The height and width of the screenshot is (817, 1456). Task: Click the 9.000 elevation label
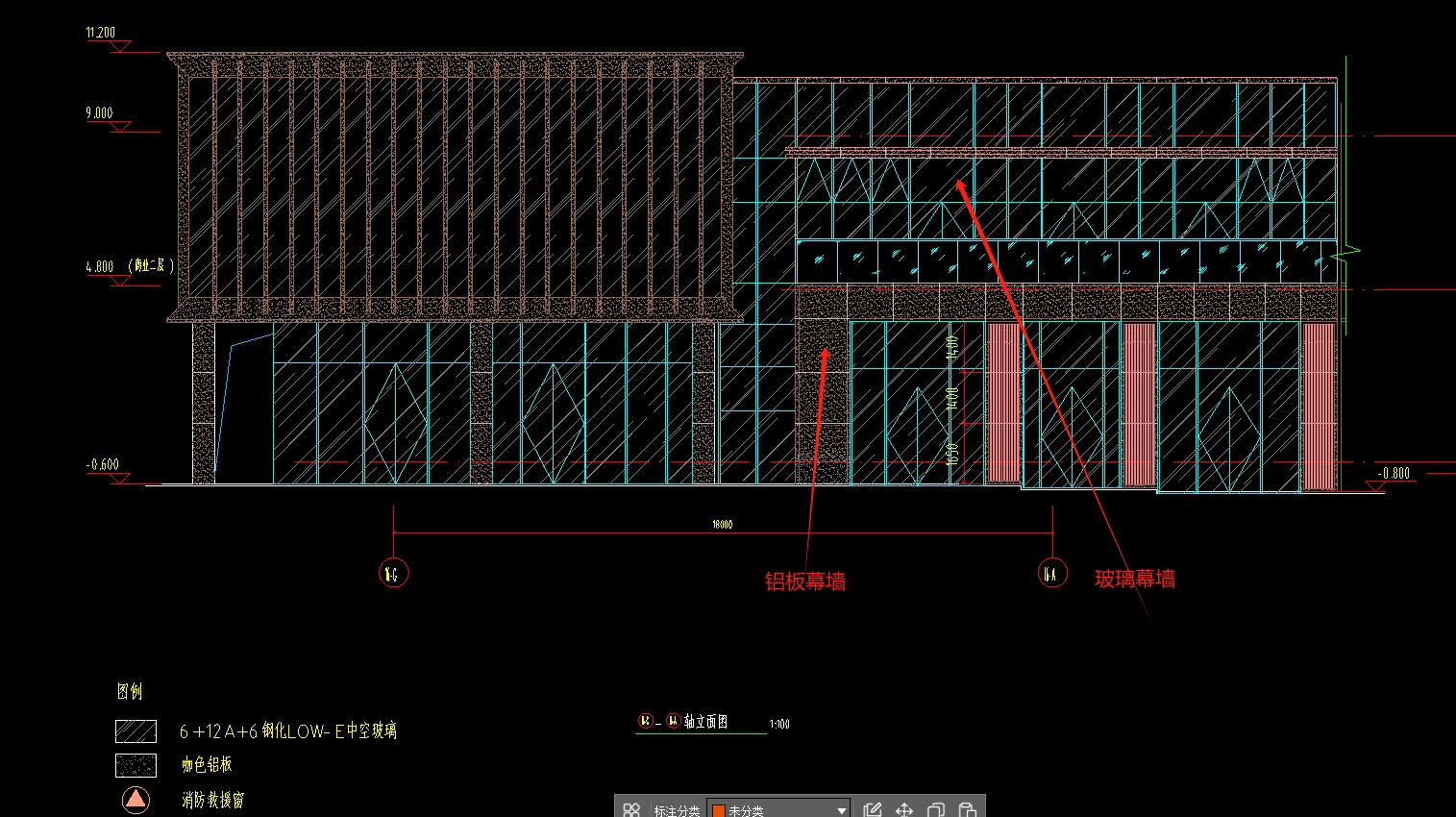pos(99,113)
